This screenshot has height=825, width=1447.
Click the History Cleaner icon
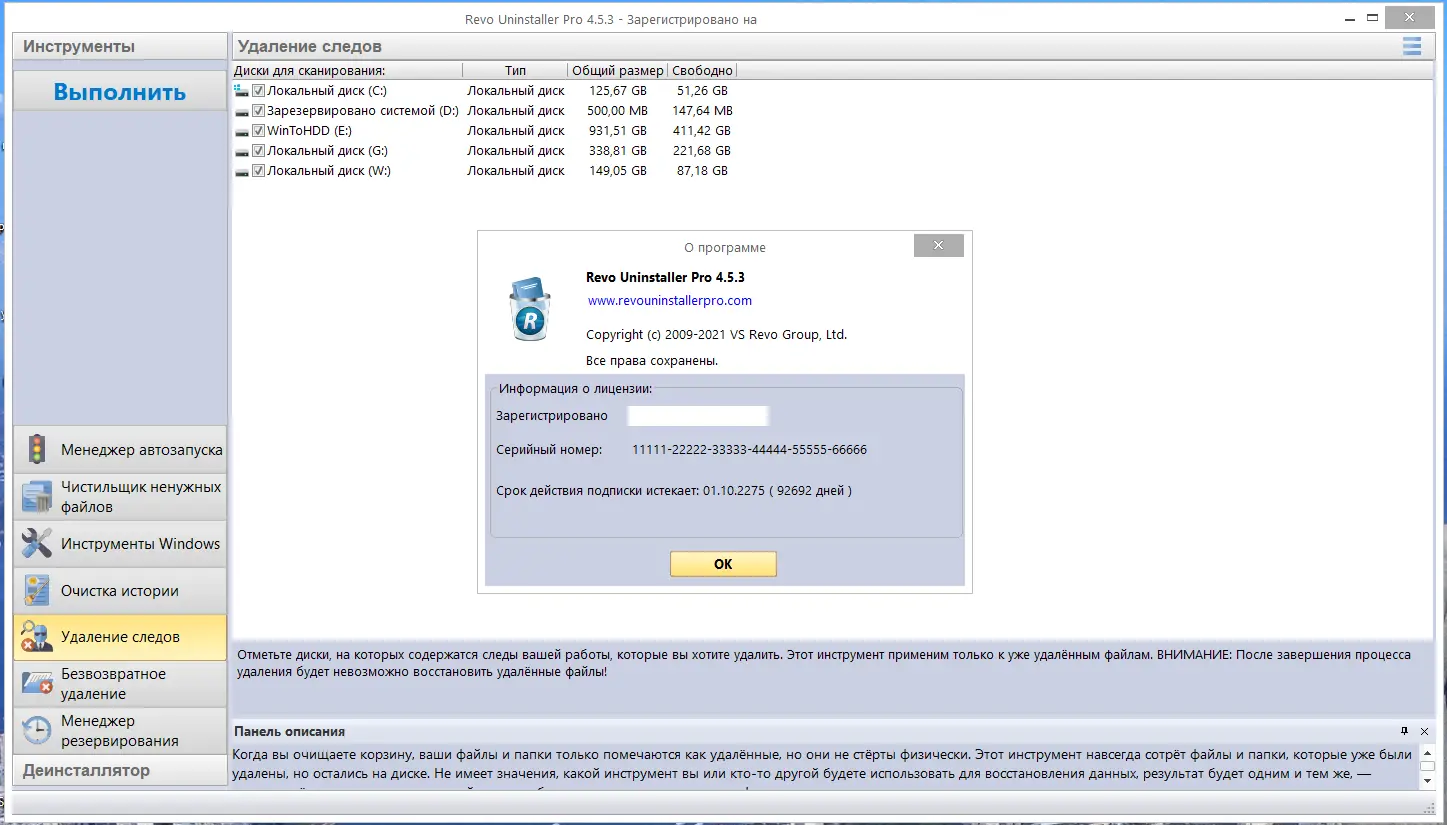[x=37, y=591]
